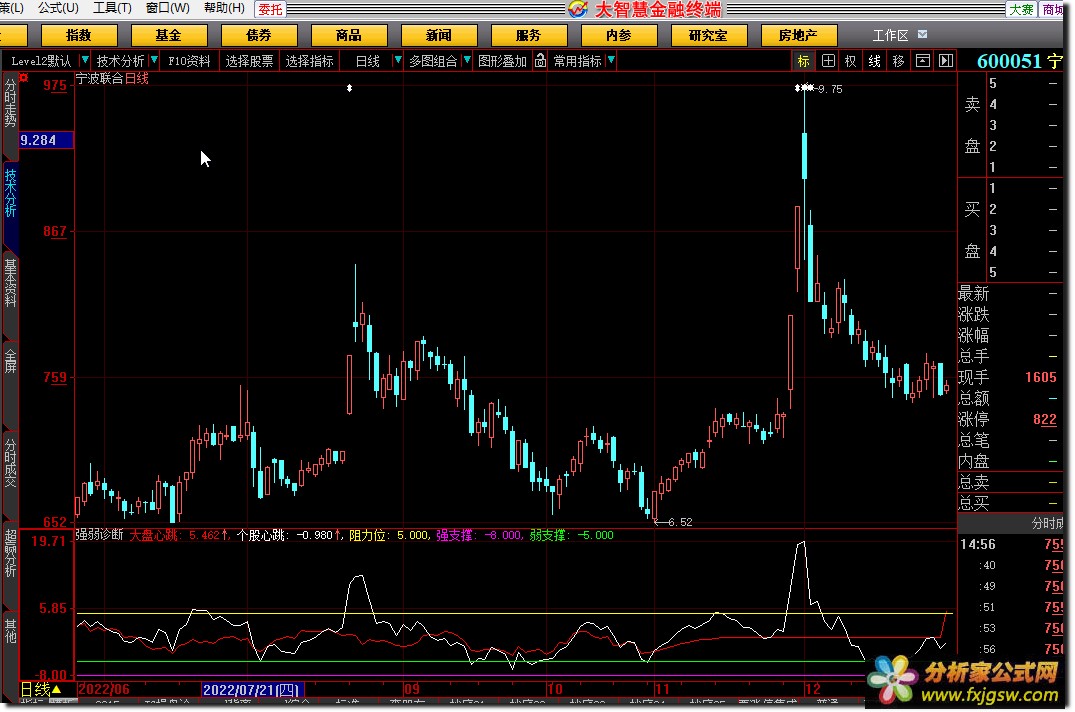Open the 工具(T) menu
The width and height of the screenshot is (1075, 712).
(x=112, y=8)
